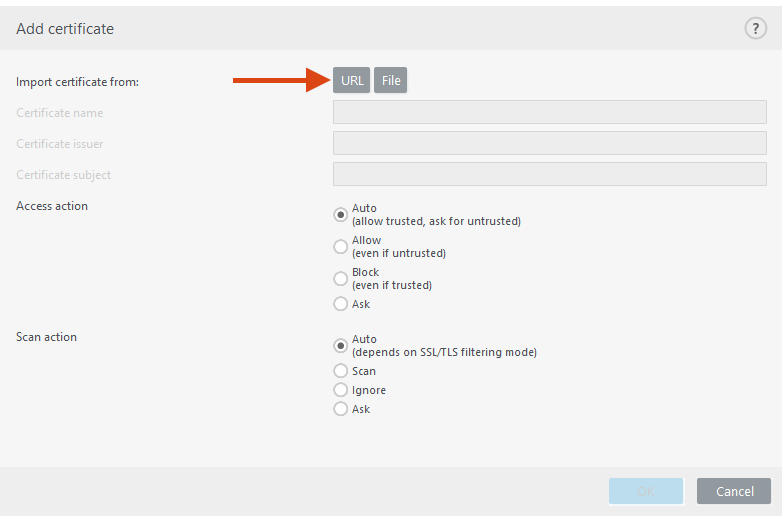
Task: Click the Import certificate from label
Action: coord(77,82)
